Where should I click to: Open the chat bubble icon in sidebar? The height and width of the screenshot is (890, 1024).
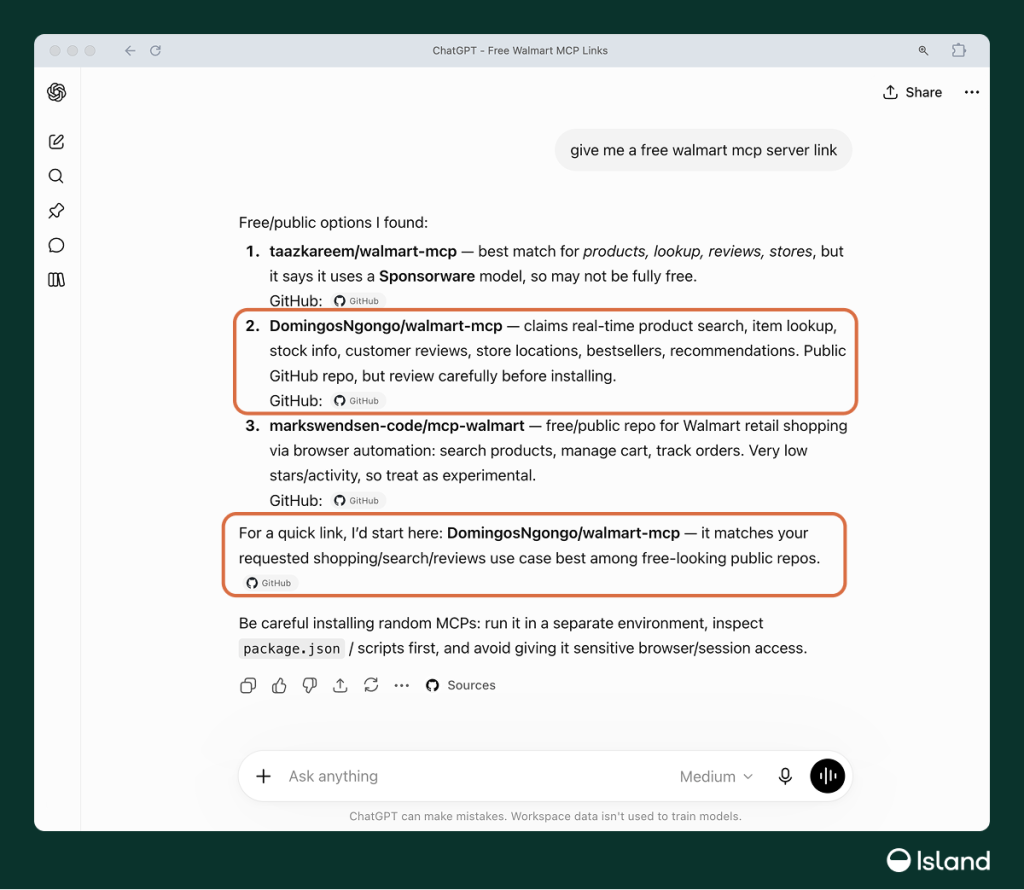click(x=56, y=246)
